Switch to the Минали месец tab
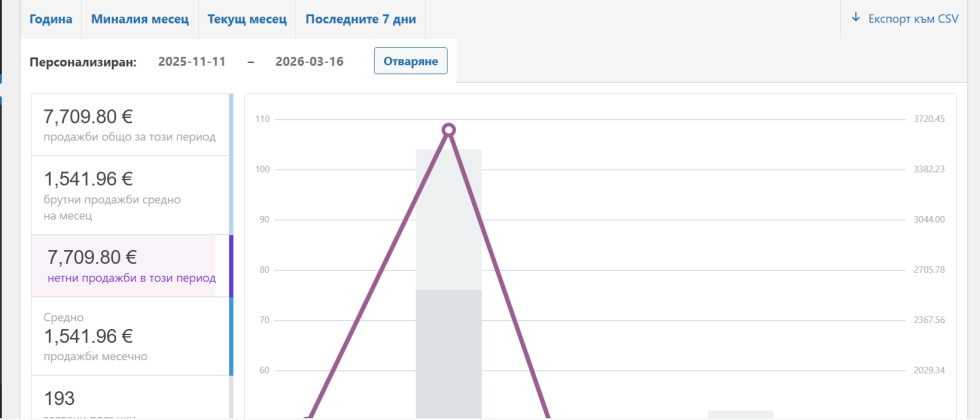This screenshot has width=980, height=420. (139, 19)
